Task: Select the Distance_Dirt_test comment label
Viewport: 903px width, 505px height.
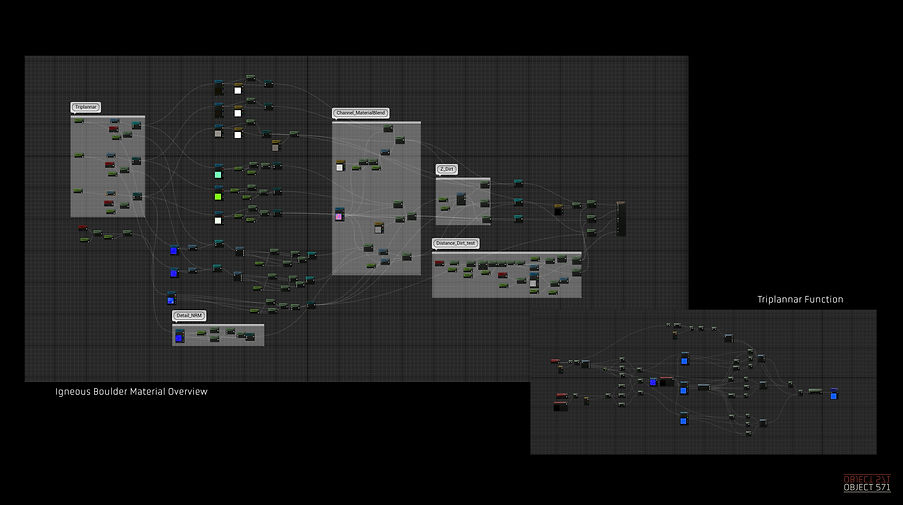Action: [x=456, y=243]
